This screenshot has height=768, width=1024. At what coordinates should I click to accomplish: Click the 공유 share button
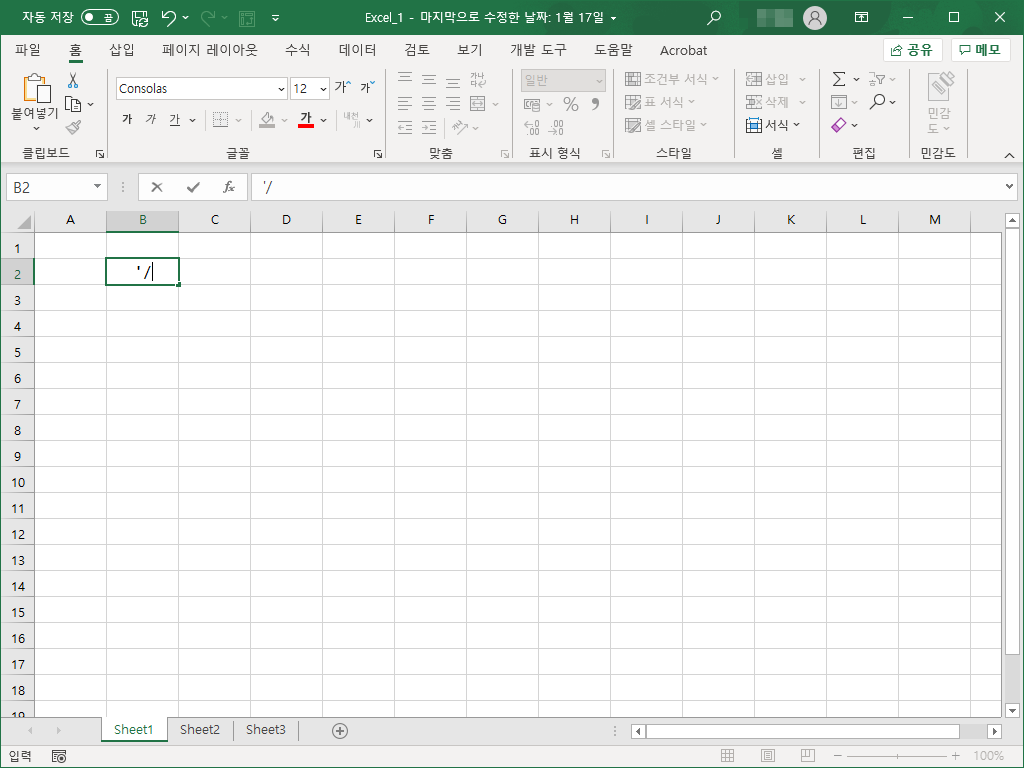coord(912,50)
